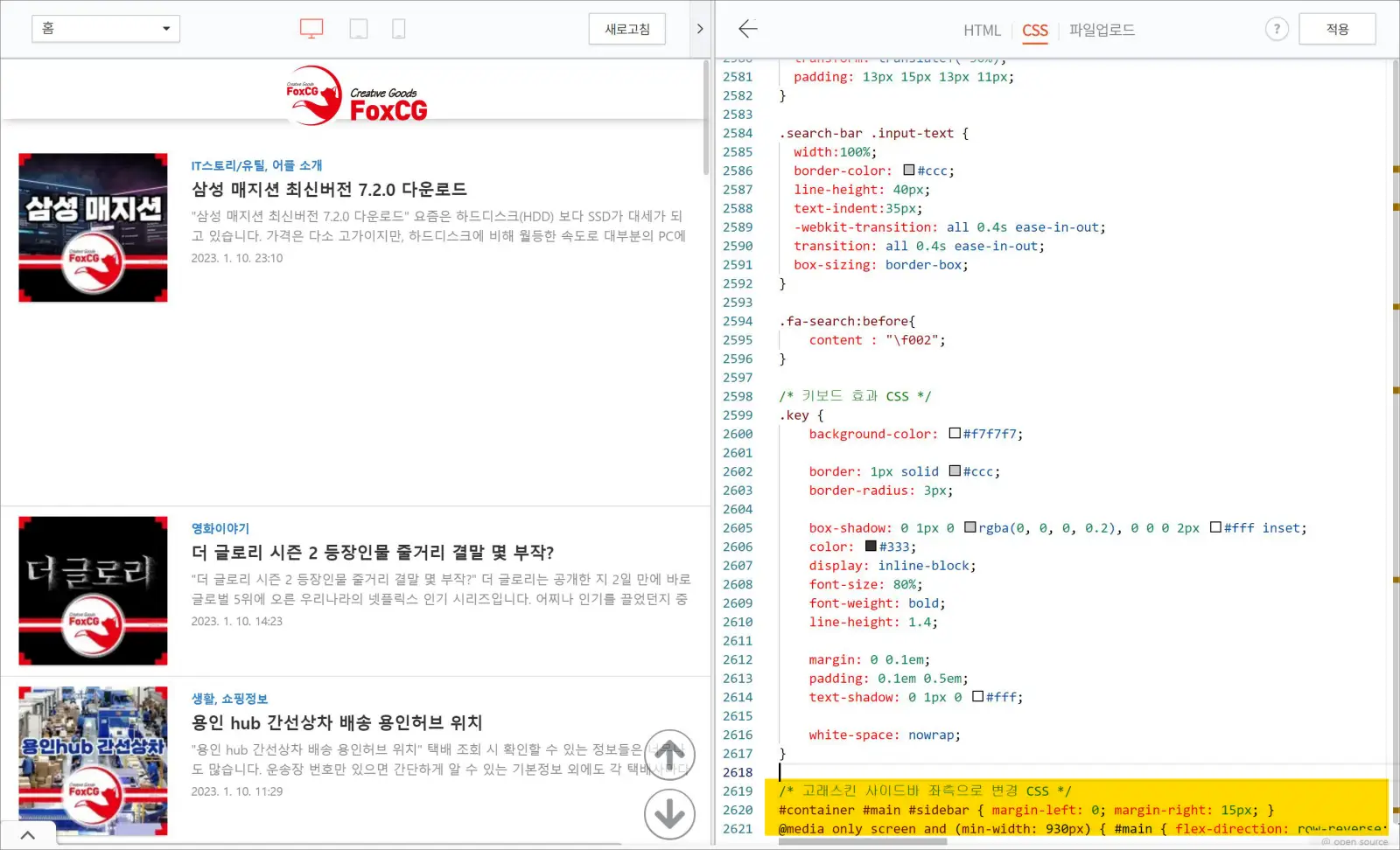Open the 용인hub 간선상차 post thumbnail
Viewport: 1400px width, 850px height.
point(93,761)
